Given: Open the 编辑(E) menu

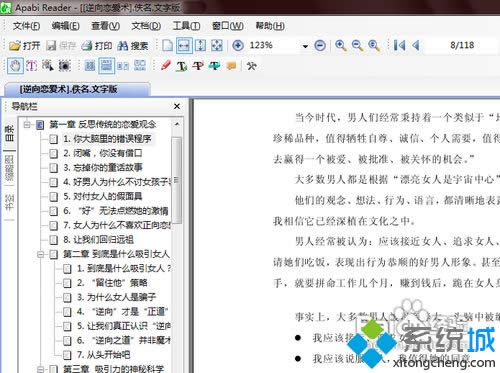Looking at the screenshot, I should coord(65,26).
